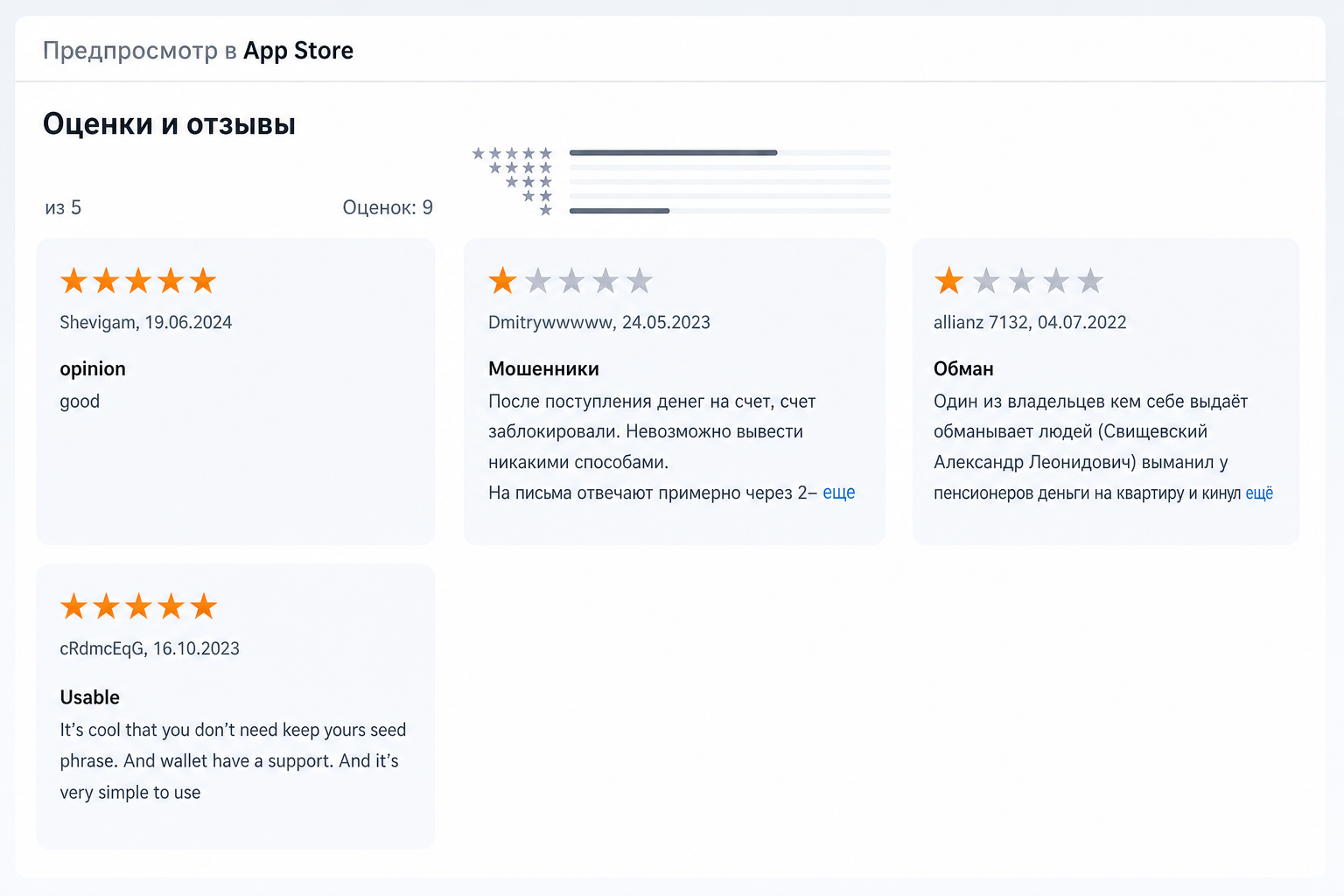
Task: Click the one-star histogram progress bar
Action: [730, 211]
